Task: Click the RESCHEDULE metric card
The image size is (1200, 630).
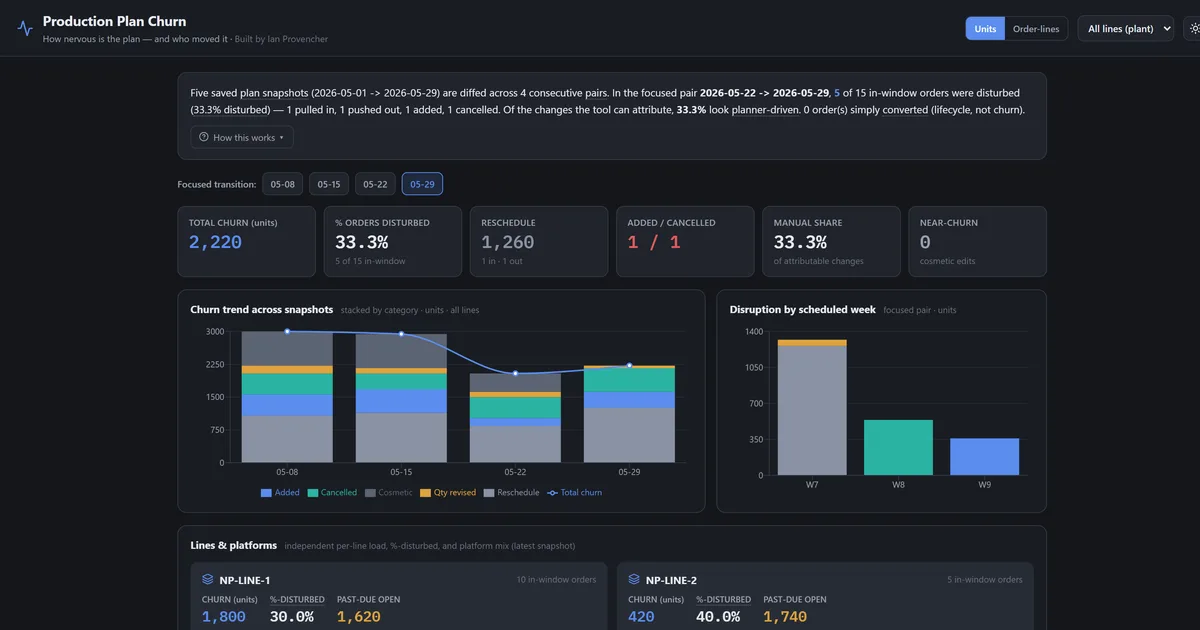Action: 538,241
